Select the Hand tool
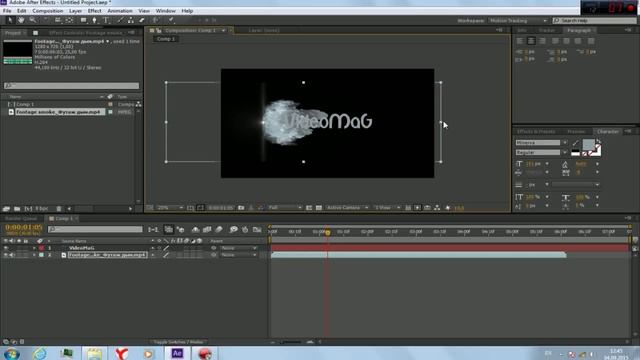Image resolution: width=640 pixels, height=360 pixels. tap(21, 20)
